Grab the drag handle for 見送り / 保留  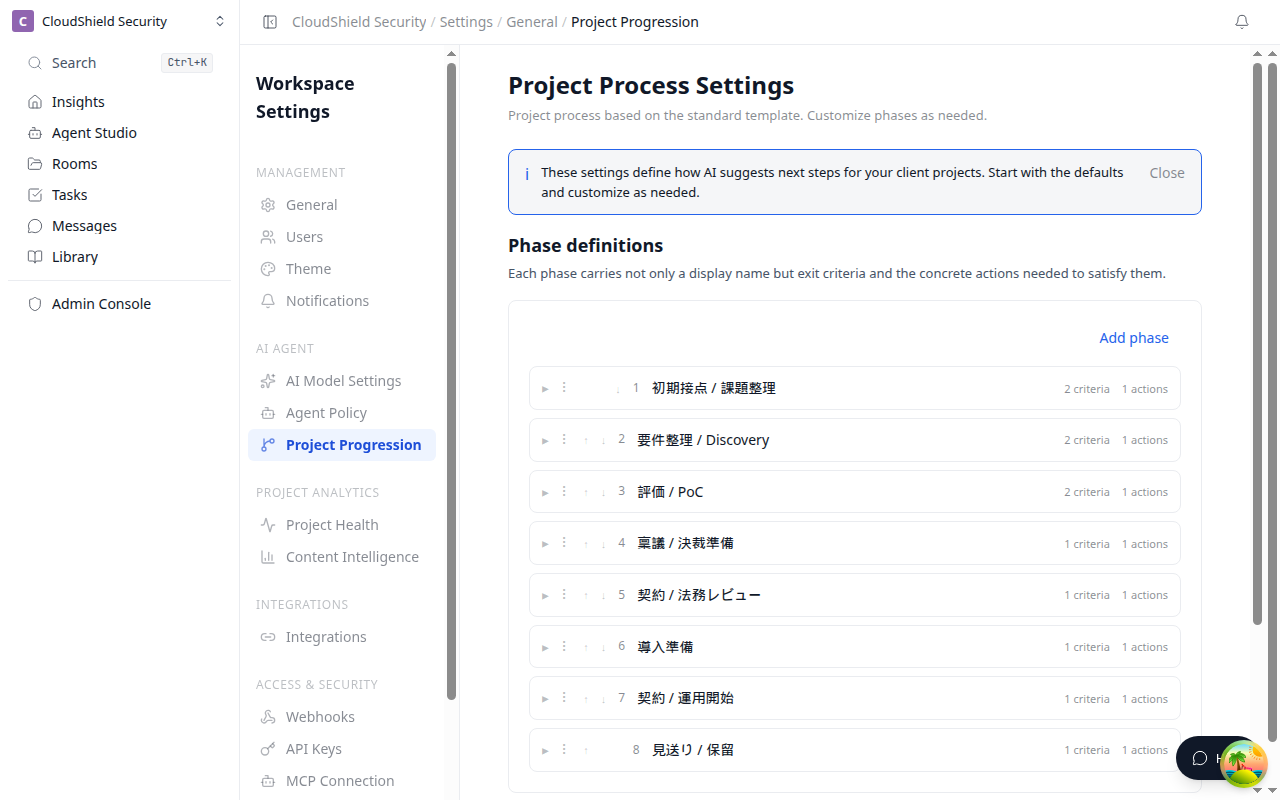click(x=564, y=749)
